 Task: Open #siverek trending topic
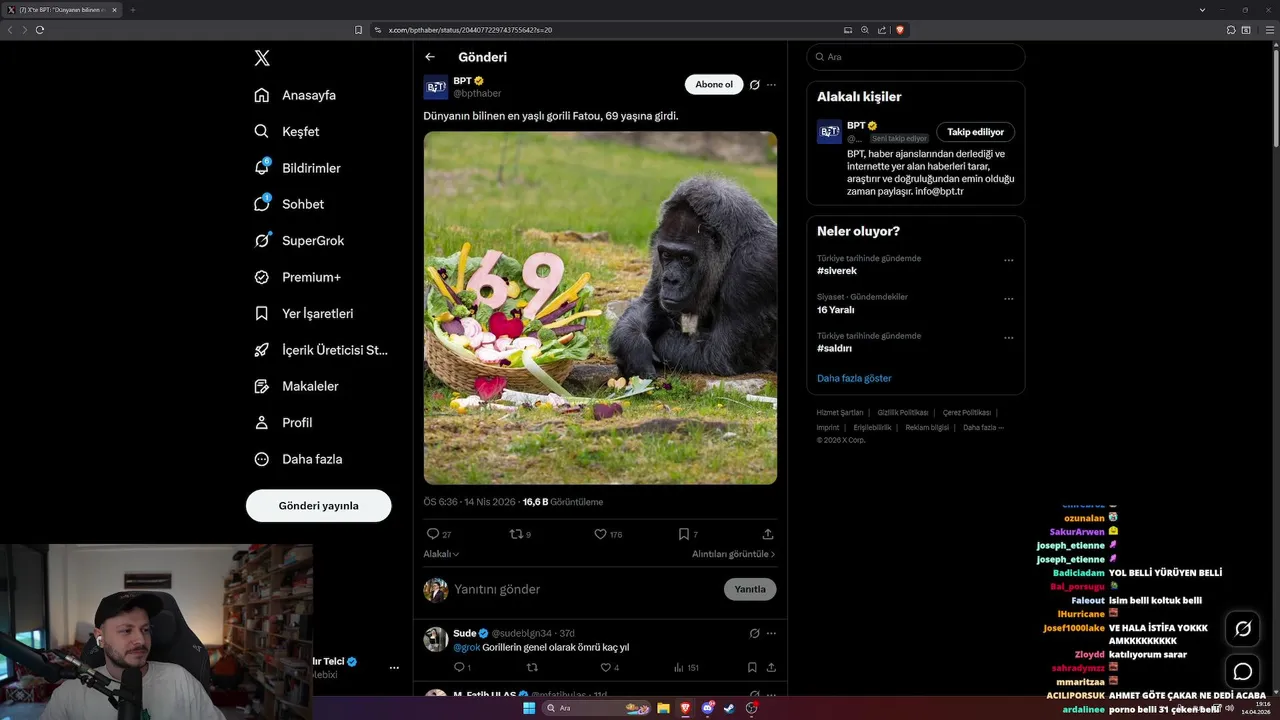point(837,271)
